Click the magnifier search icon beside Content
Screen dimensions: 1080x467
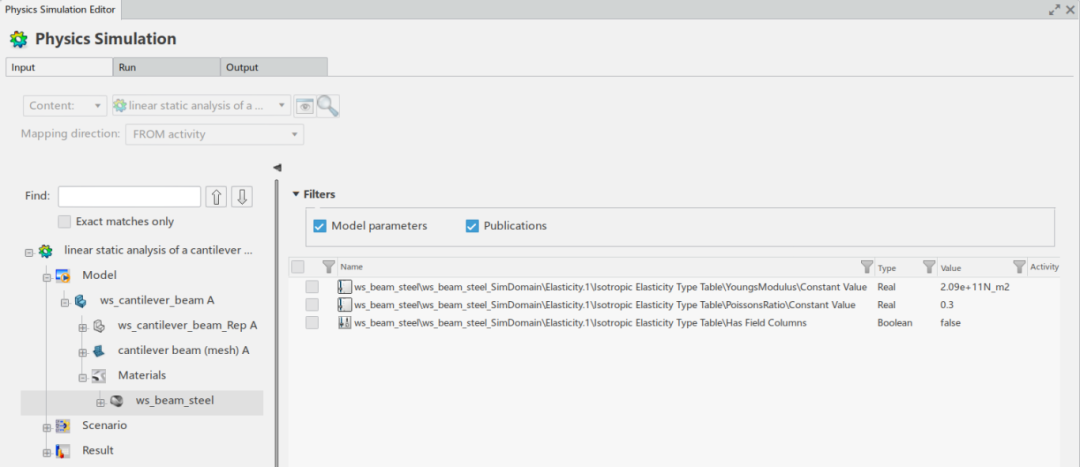click(329, 106)
